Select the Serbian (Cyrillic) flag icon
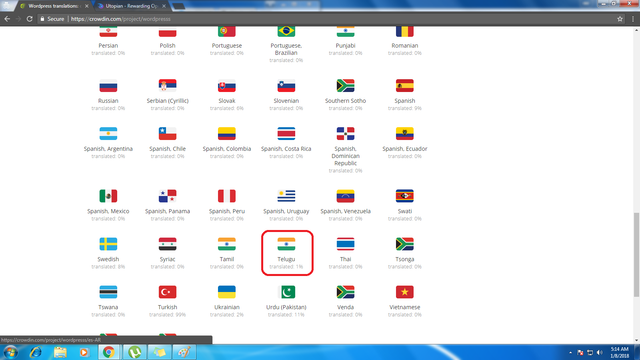Image resolution: width=640 pixels, height=360 pixels. coord(167,86)
